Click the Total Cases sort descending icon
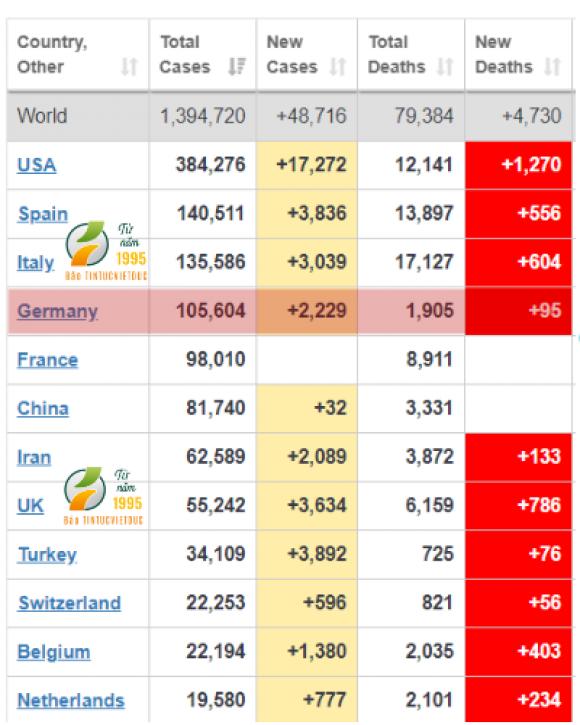Screen dimensions: 580x725 [237, 67]
